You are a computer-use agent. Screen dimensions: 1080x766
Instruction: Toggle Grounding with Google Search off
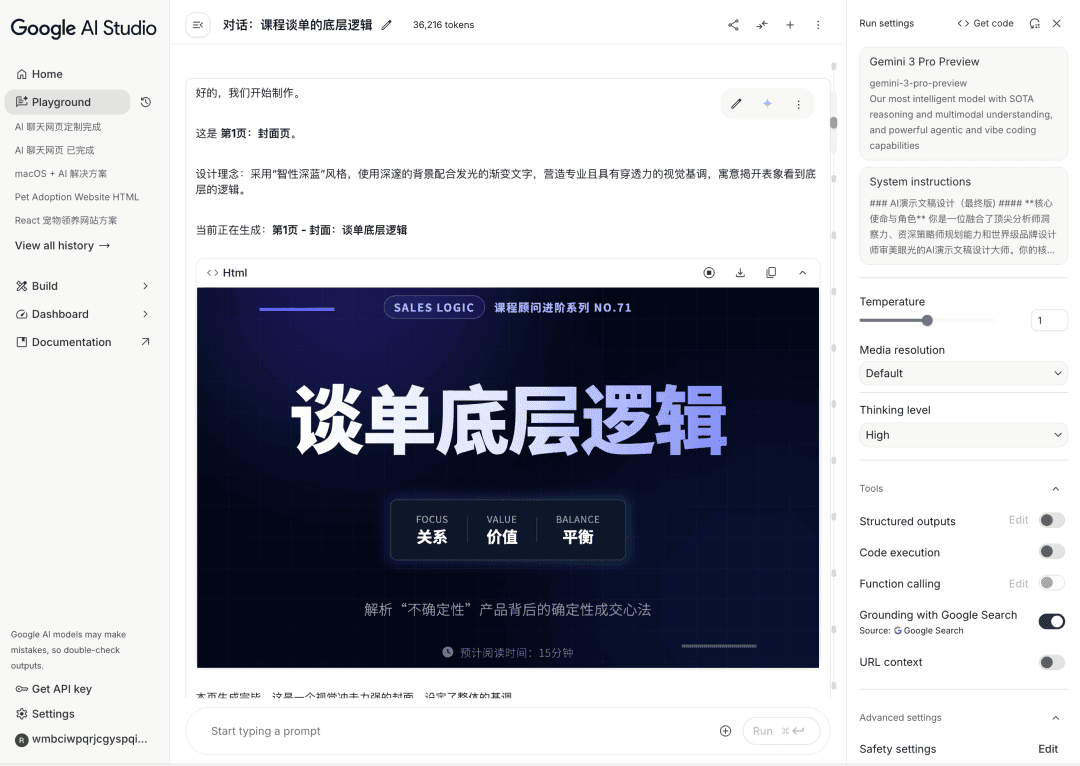pos(1051,621)
